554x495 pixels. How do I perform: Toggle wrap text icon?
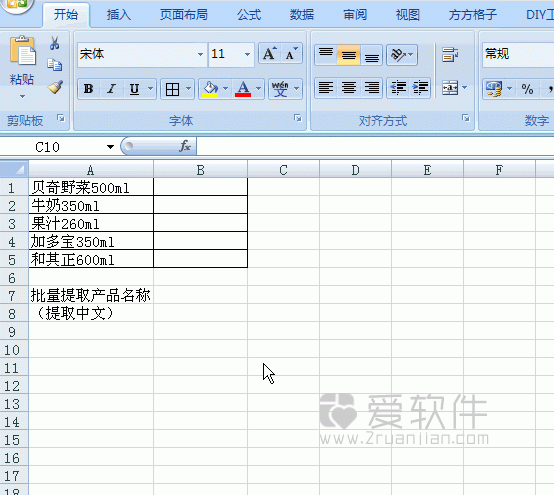coord(450,54)
